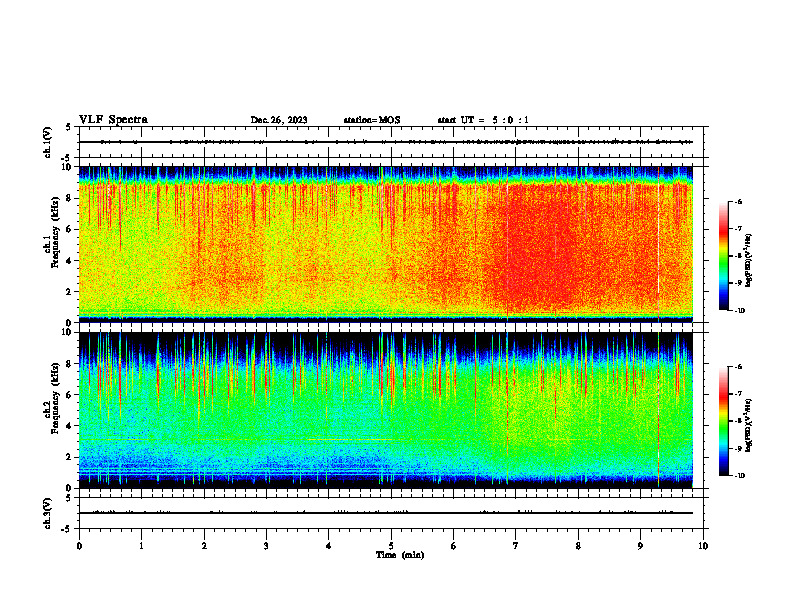Click the "ch.1(V)" axis label at top
This screenshot has height=612, width=792.
click(x=47, y=142)
